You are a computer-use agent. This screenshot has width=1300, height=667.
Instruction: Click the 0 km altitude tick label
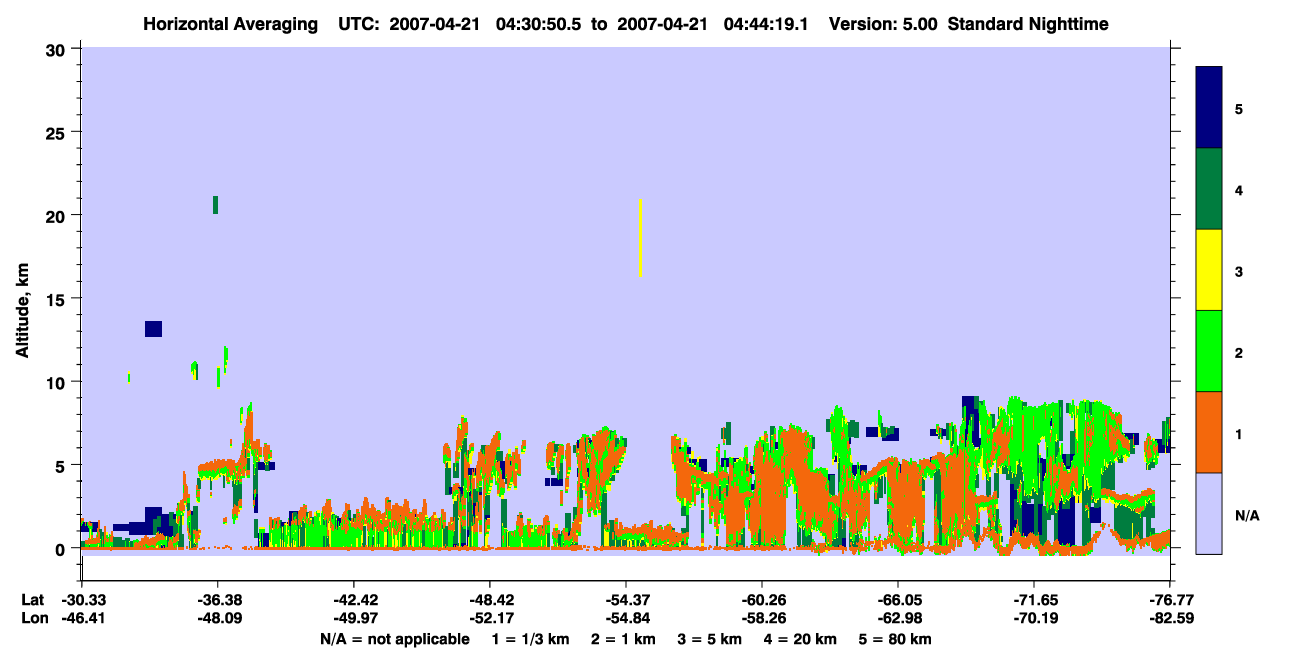pyautogui.click(x=62, y=549)
